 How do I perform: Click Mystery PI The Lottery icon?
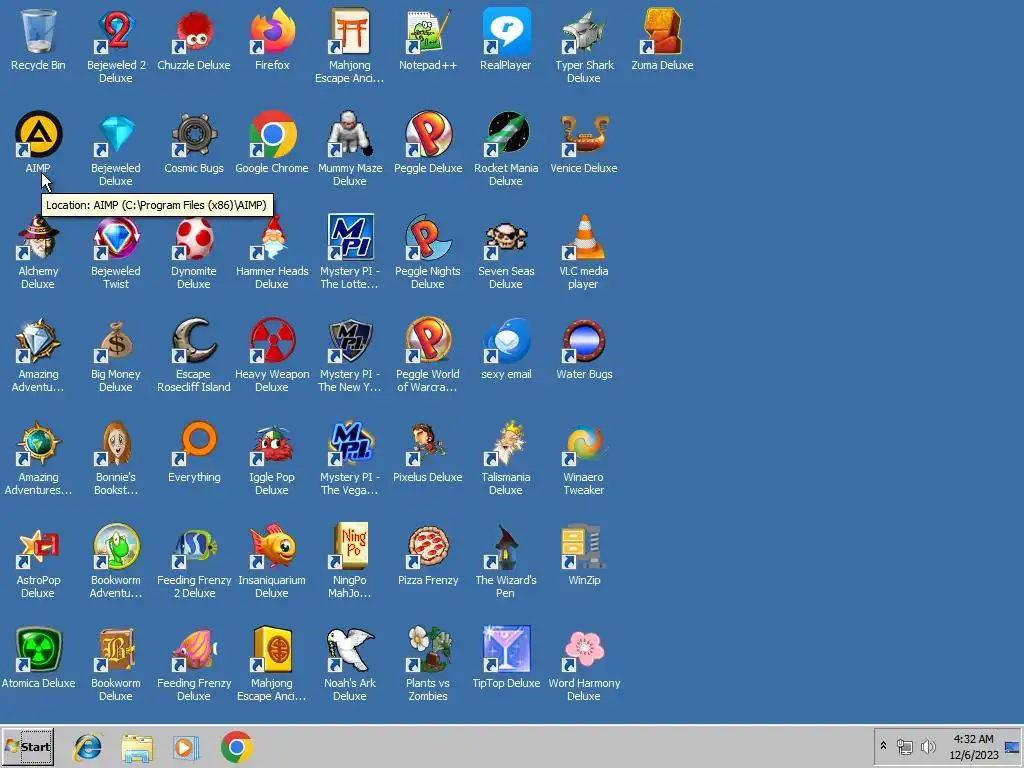(350, 238)
